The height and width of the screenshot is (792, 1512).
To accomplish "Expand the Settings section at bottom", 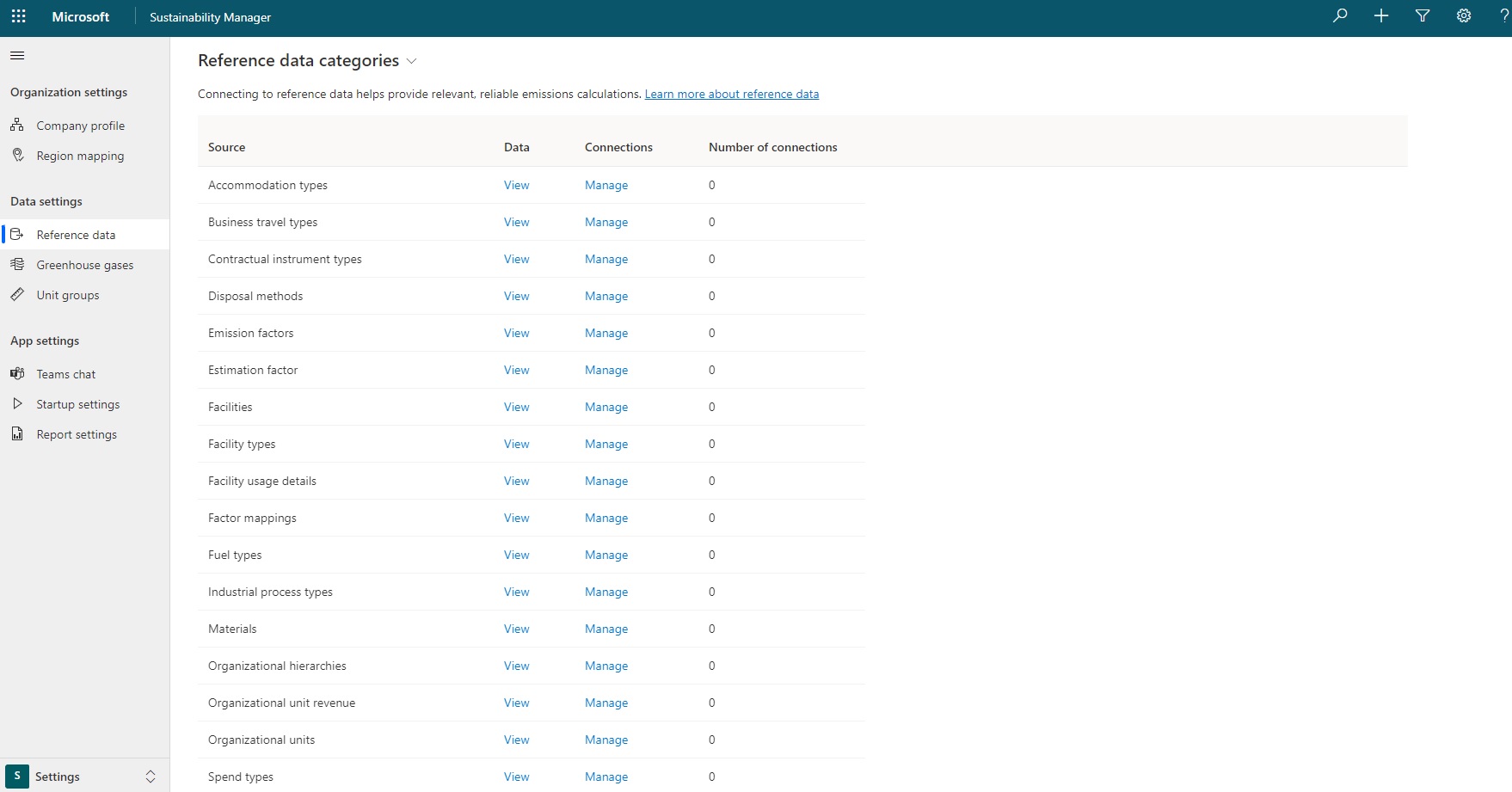I will 151,776.
